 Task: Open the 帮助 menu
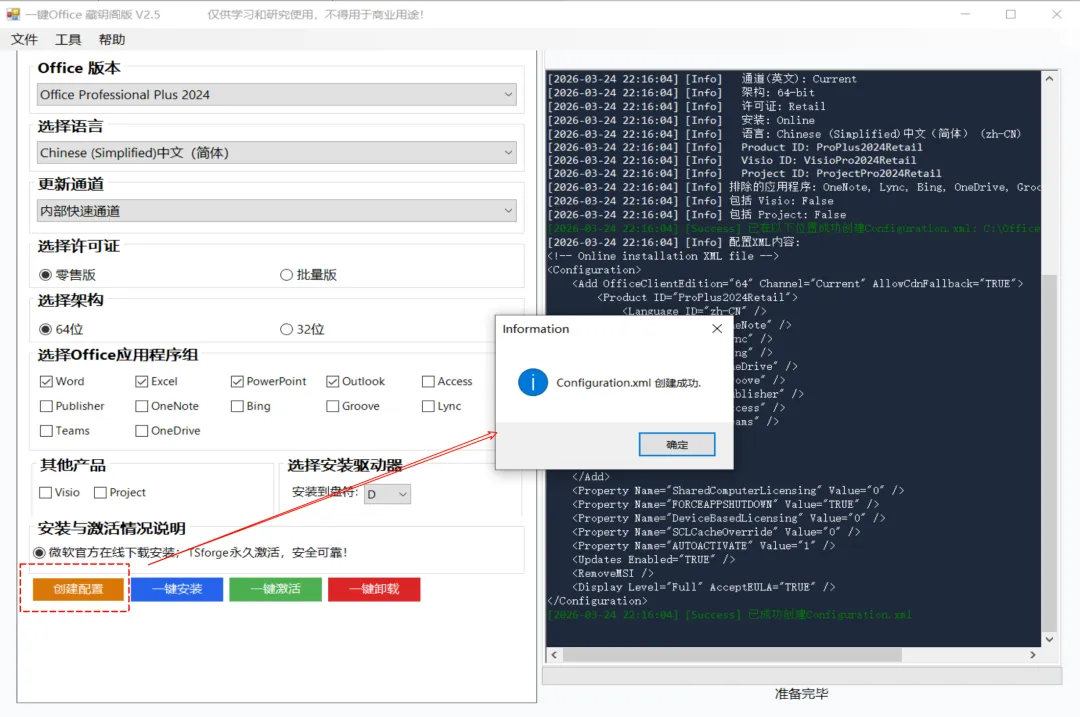[x=112, y=39]
